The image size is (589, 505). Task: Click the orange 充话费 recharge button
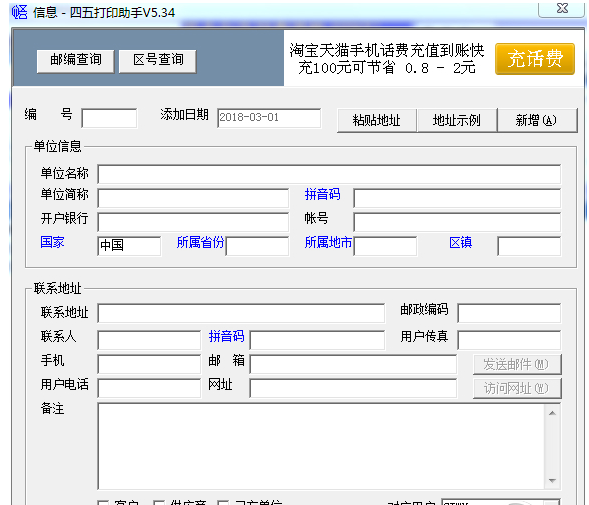pos(535,59)
